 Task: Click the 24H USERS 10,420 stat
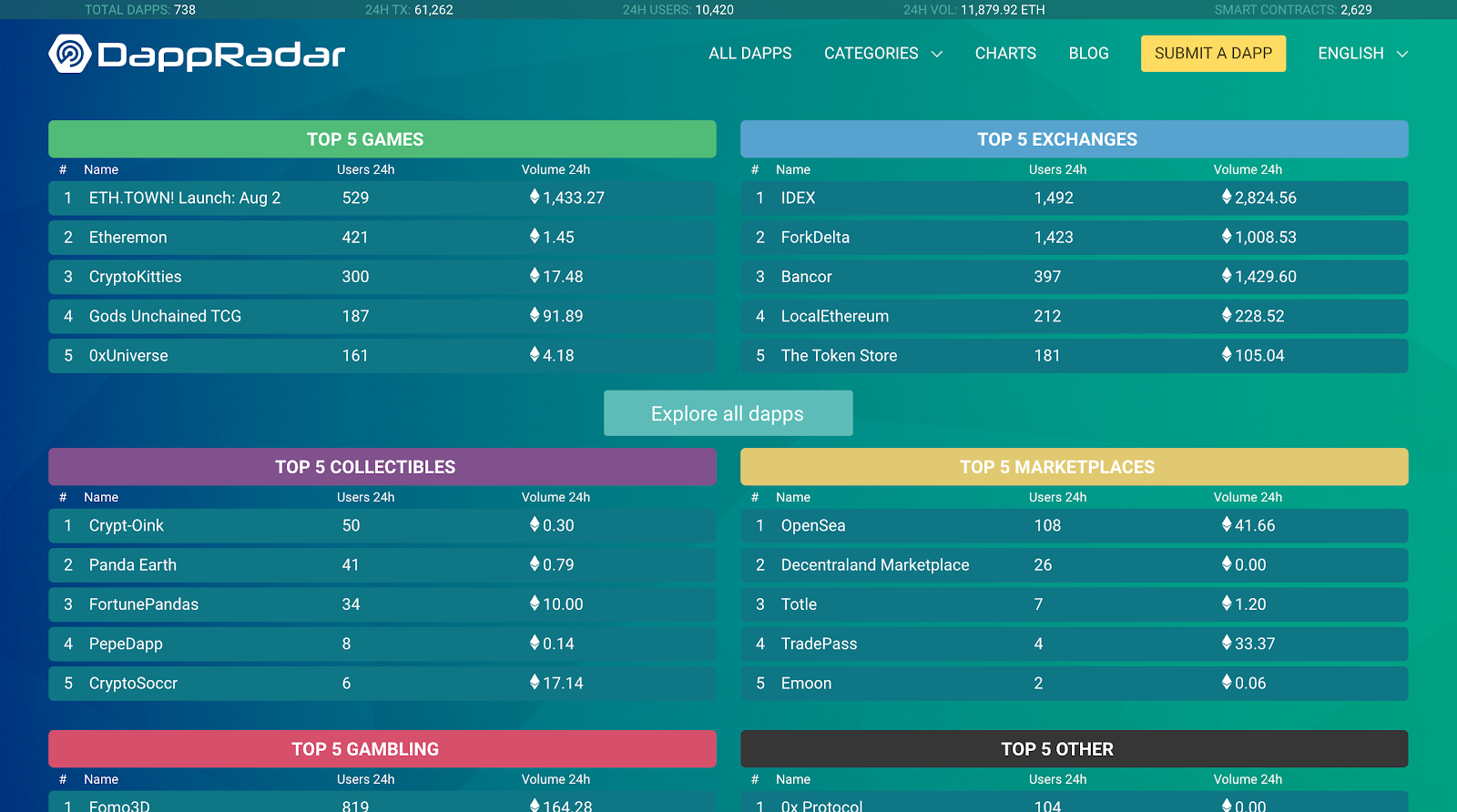click(x=678, y=10)
